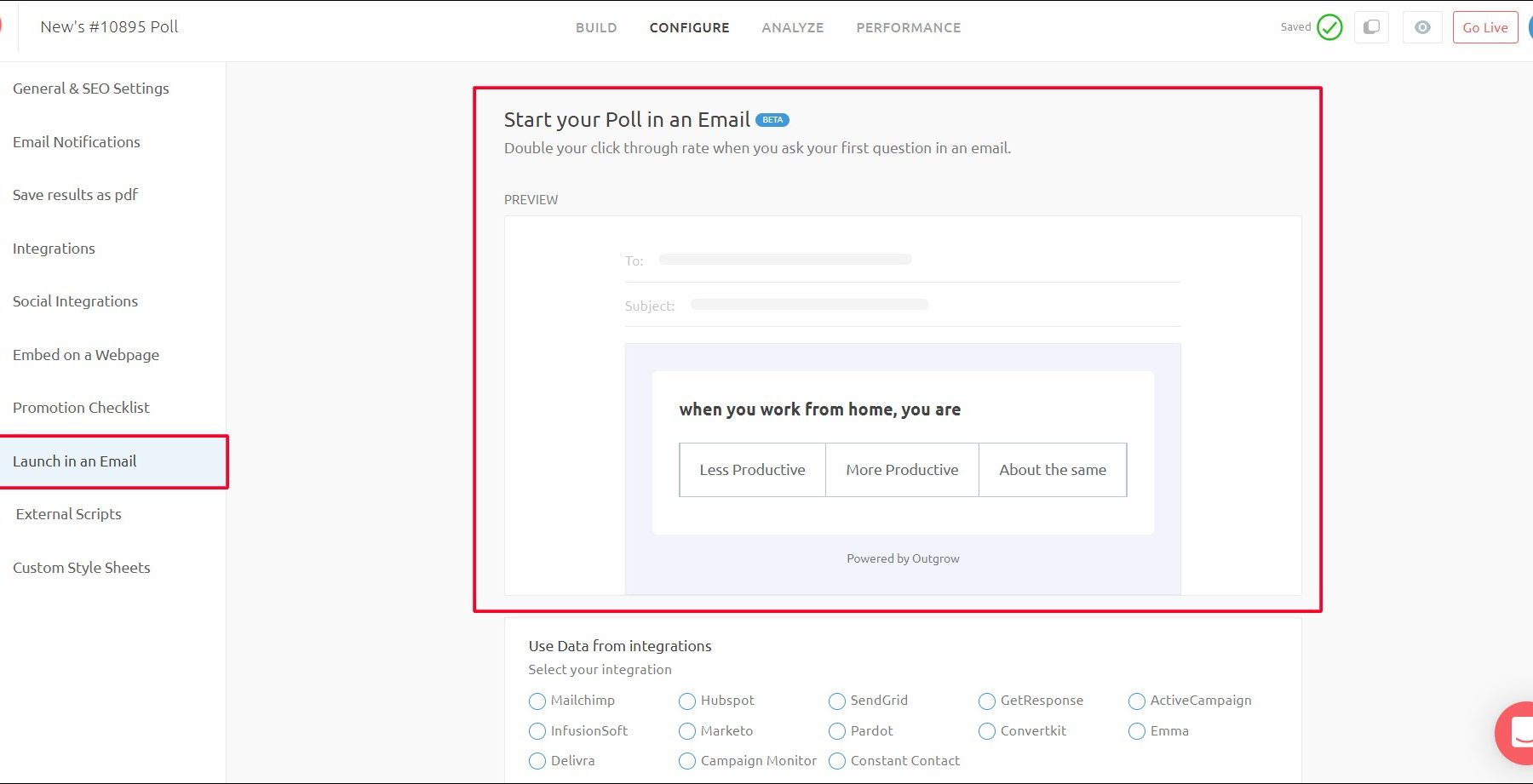The height and width of the screenshot is (784, 1533).
Task: Click the duplicate poll icon
Action: (x=1371, y=27)
